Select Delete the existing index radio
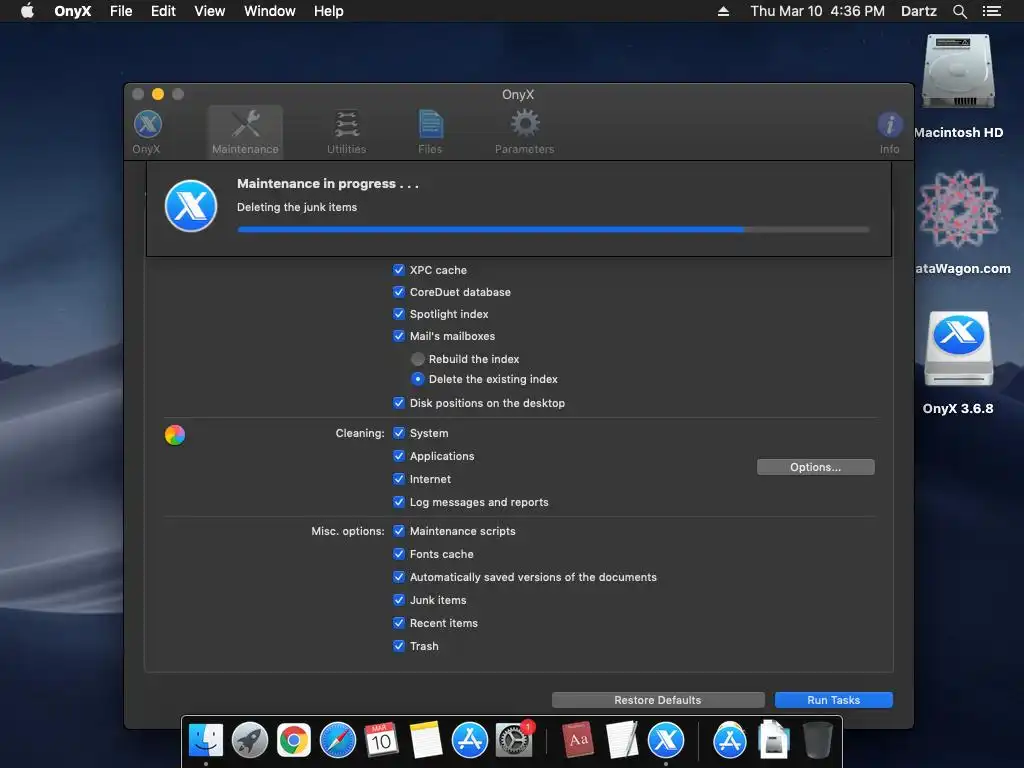 pos(418,379)
